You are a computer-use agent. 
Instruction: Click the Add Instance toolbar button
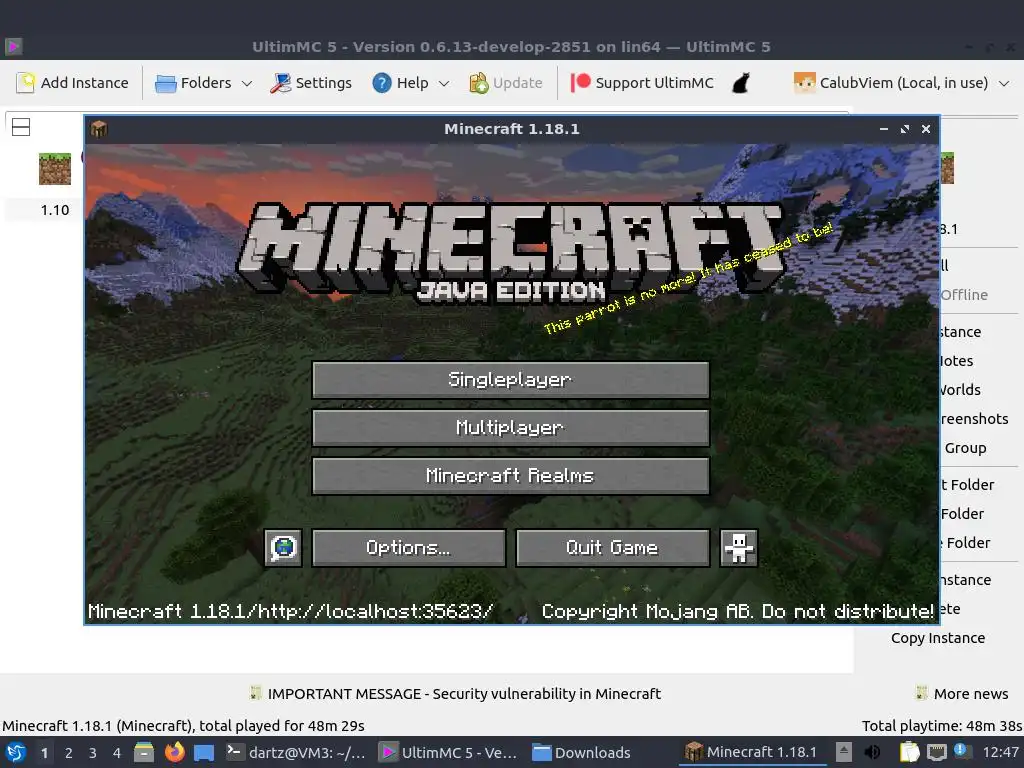(72, 83)
